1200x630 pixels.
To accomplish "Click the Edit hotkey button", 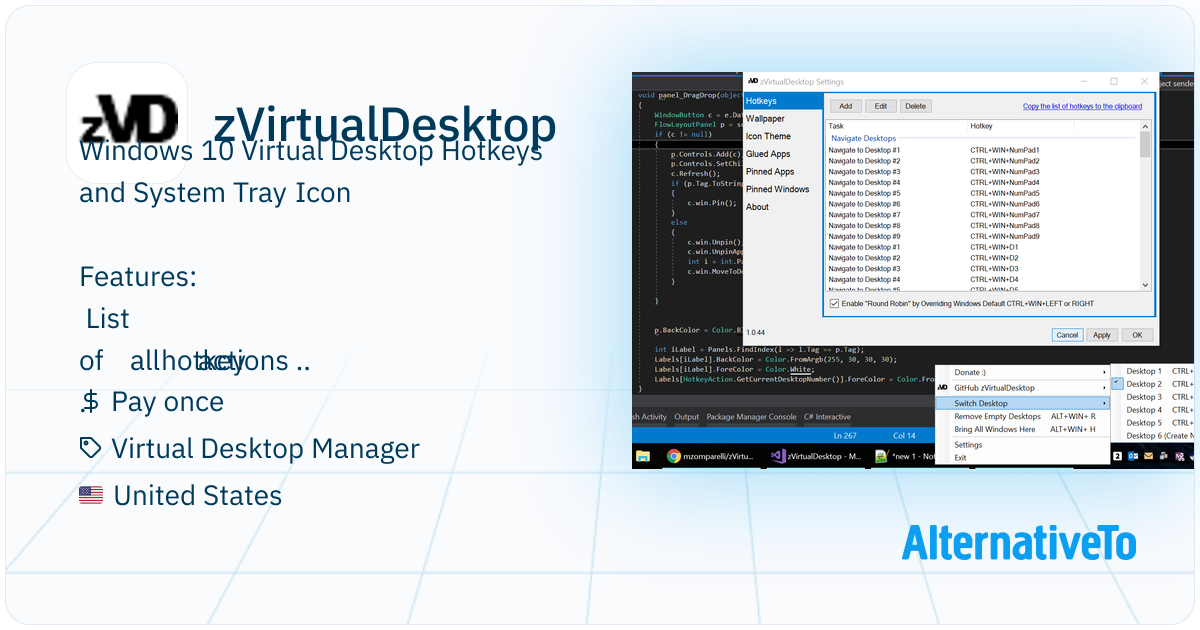I will click(881, 106).
